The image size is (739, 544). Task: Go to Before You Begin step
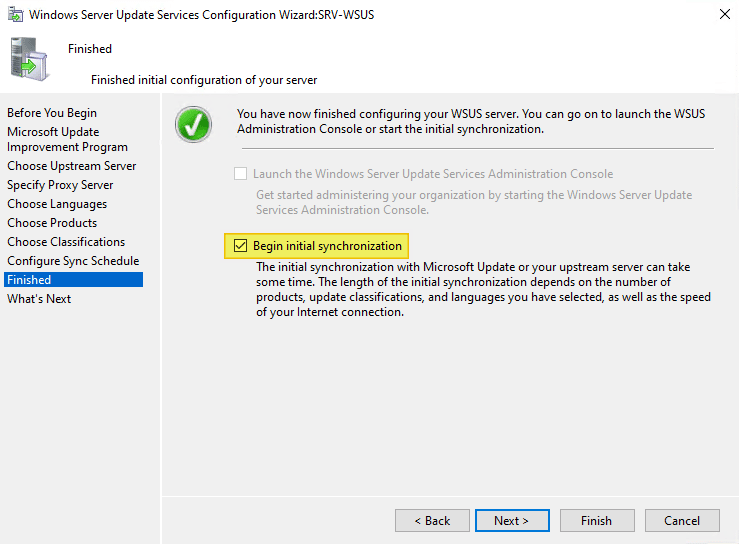[x=52, y=113]
